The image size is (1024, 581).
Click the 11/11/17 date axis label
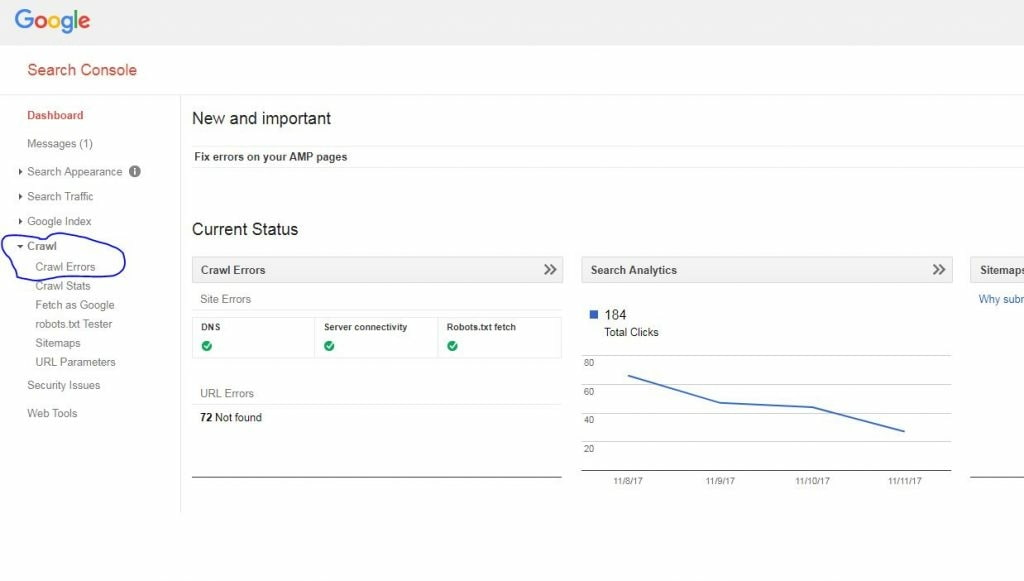pyautogui.click(x=904, y=481)
